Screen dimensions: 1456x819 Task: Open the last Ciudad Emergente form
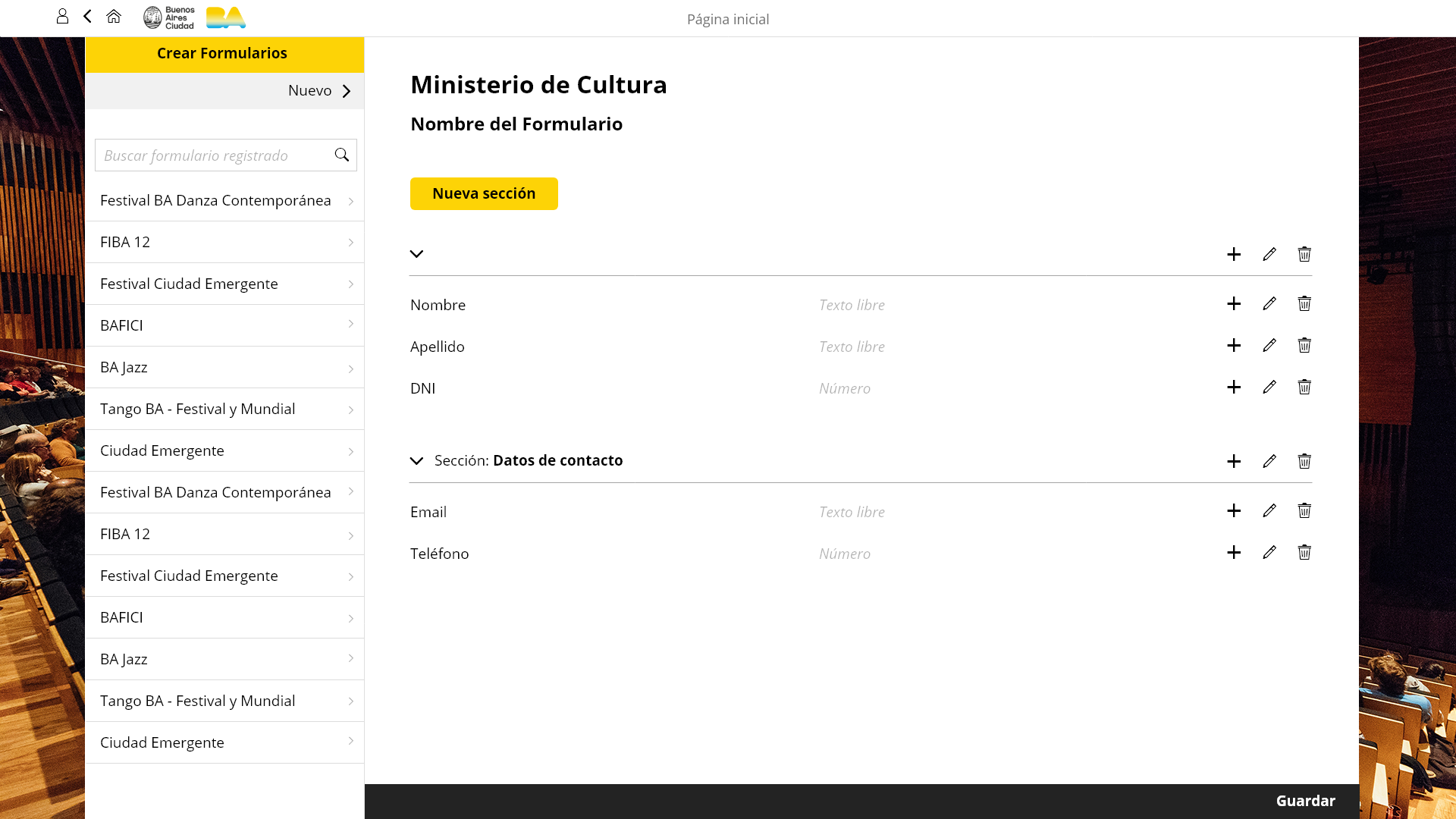[224, 742]
